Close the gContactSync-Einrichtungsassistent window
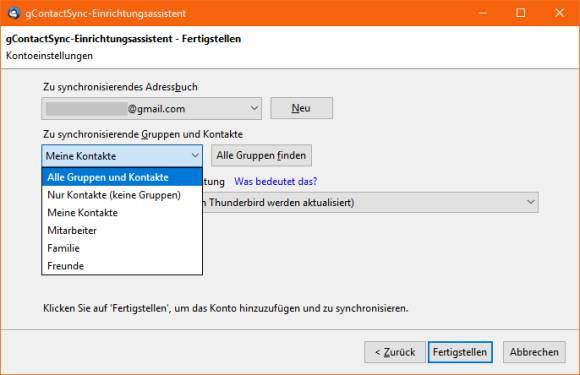 pos(559,13)
